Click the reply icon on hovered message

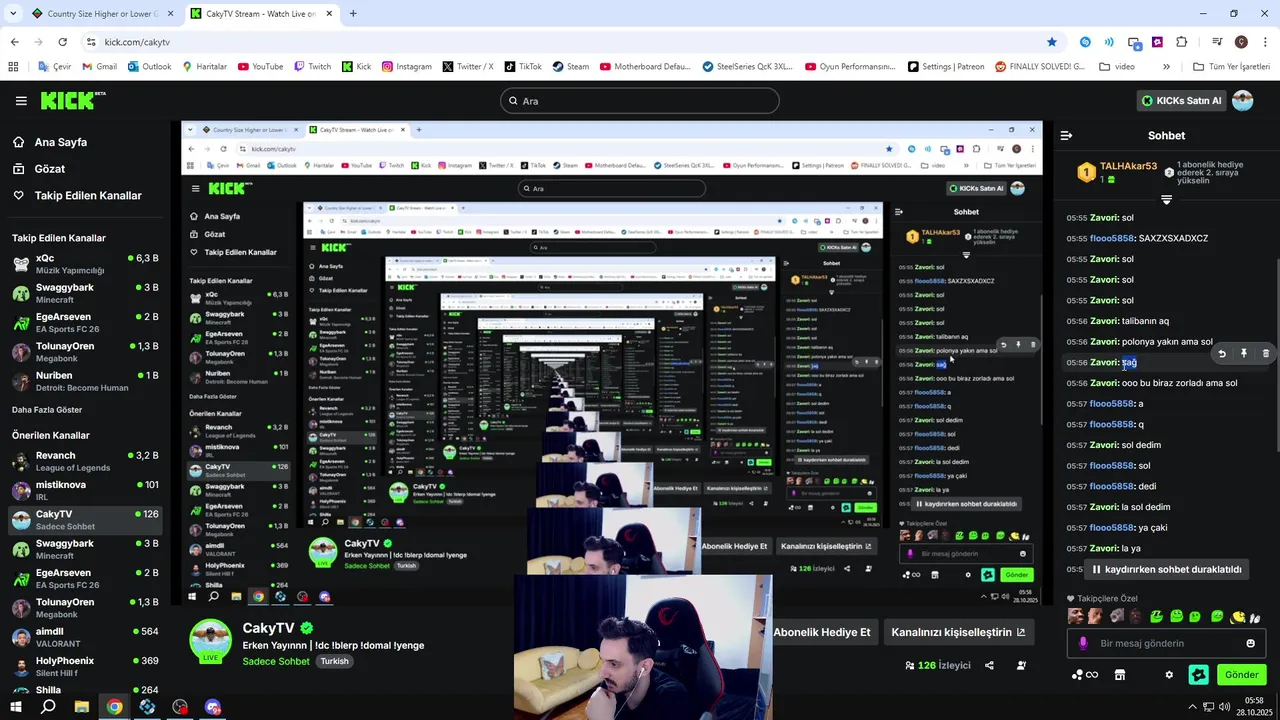click(x=1221, y=353)
